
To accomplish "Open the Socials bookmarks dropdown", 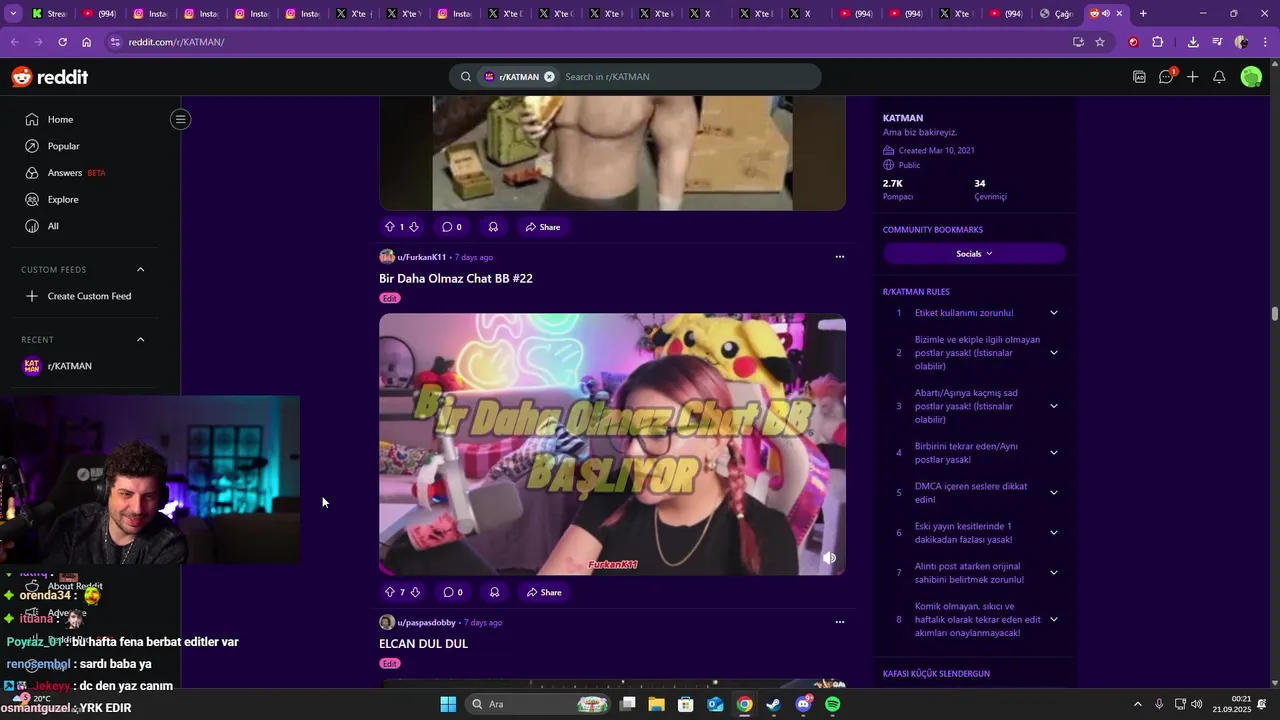I will click(974, 254).
